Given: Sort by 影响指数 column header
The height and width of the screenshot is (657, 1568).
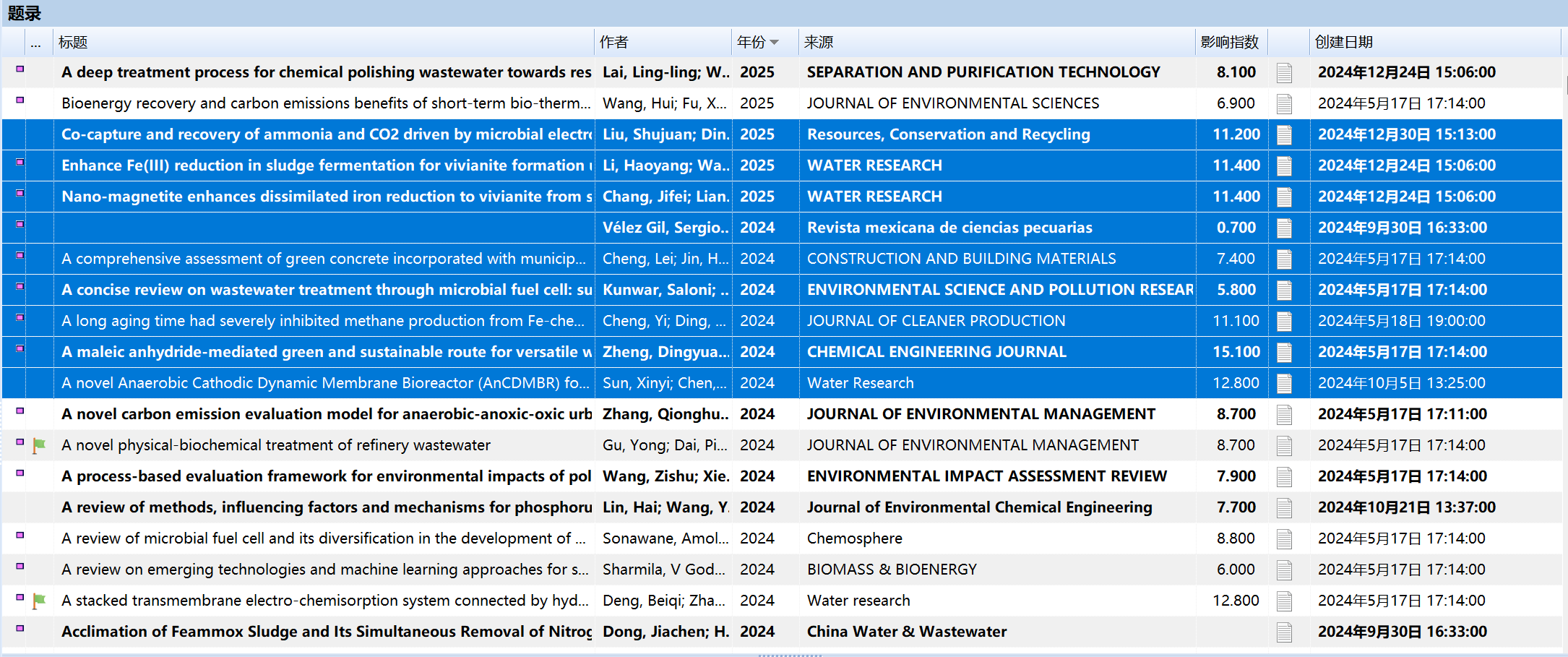Looking at the screenshot, I should pyautogui.click(x=1231, y=42).
